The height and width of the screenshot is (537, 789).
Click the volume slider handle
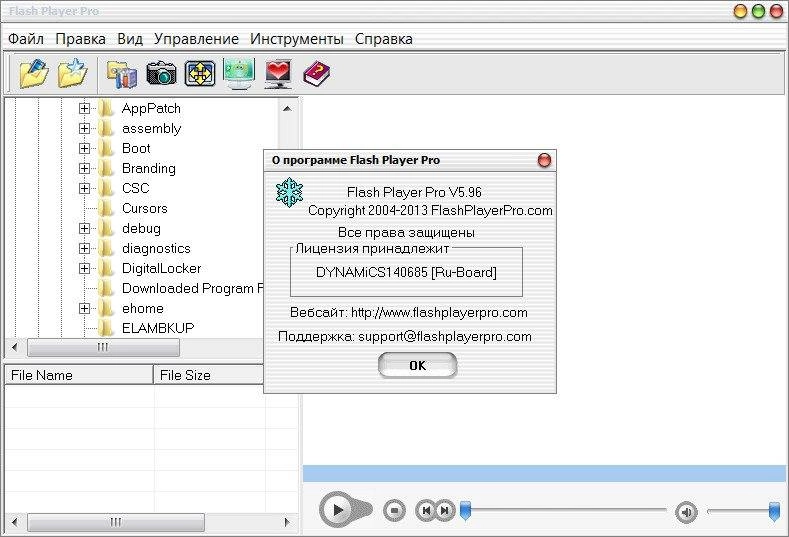point(775,511)
